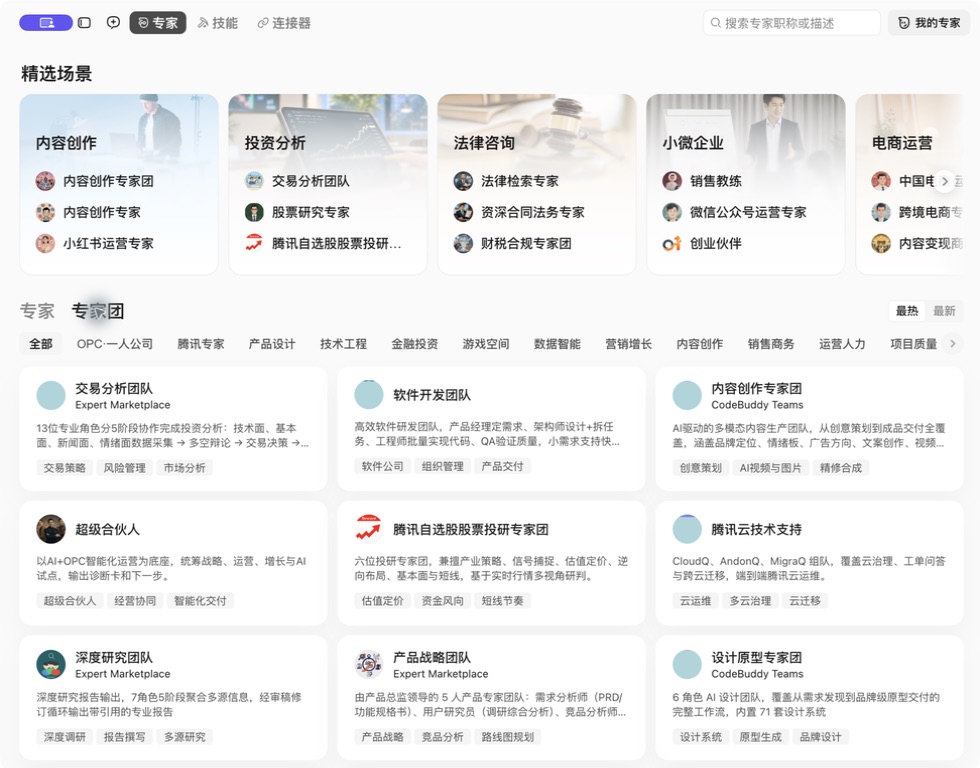Screen dimensions: 980x768
Task: Click the 多云治理 tag
Action: pyautogui.click(x=750, y=601)
